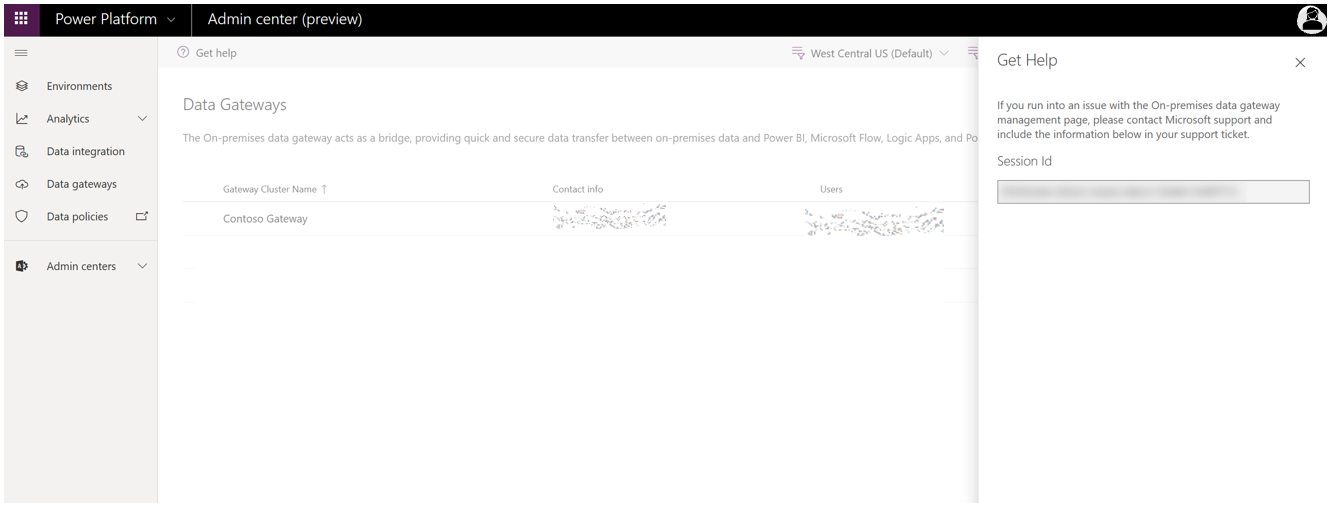Open the Contoso Gateway cluster row

point(265,219)
